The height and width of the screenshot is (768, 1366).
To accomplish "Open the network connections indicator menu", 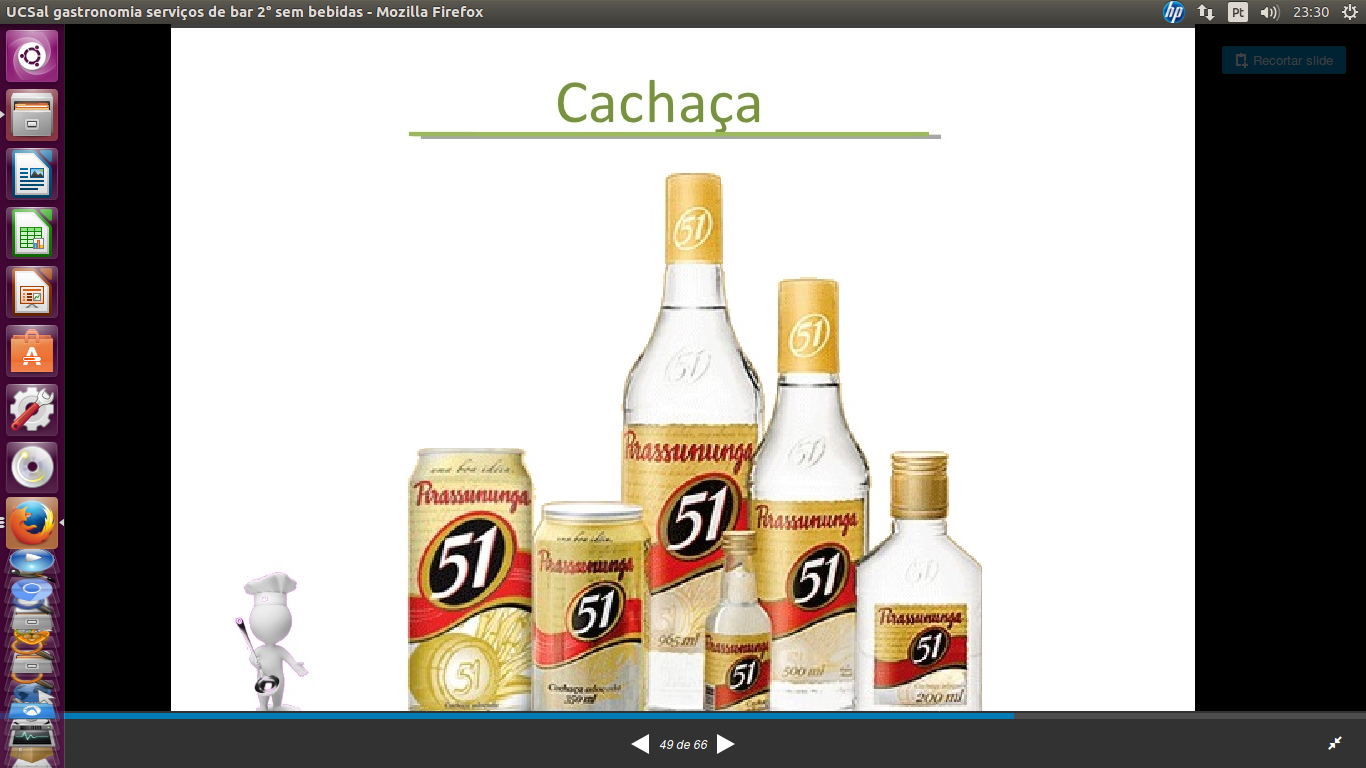I will pos(1206,12).
